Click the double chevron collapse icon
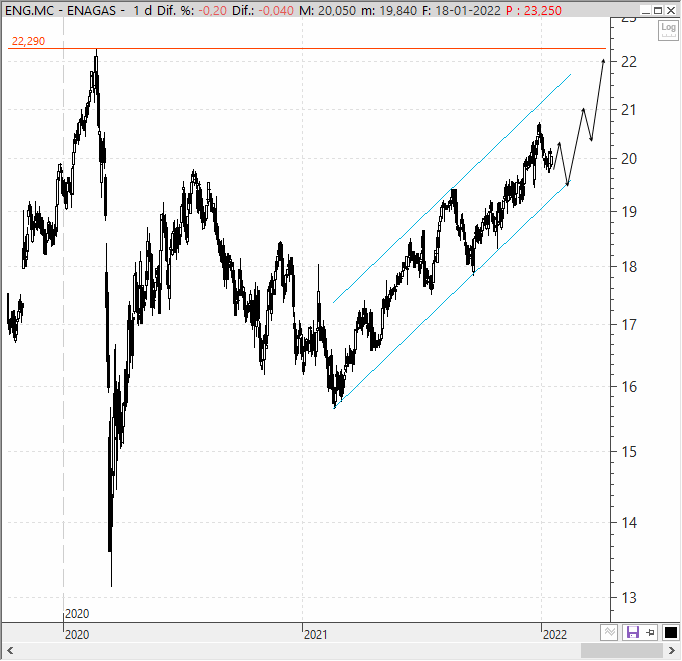The height and width of the screenshot is (661, 682). coord(609,632)
